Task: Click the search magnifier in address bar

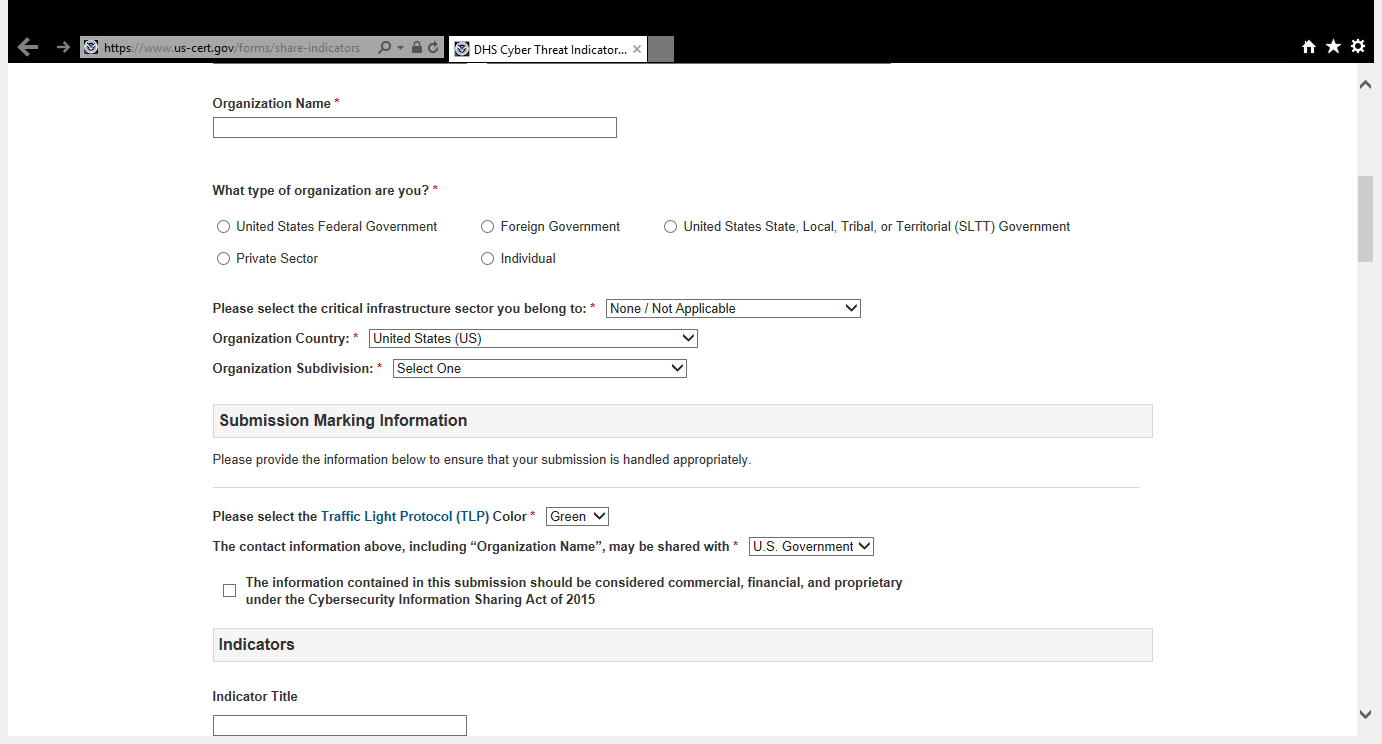Action: (x=384, y=48)
